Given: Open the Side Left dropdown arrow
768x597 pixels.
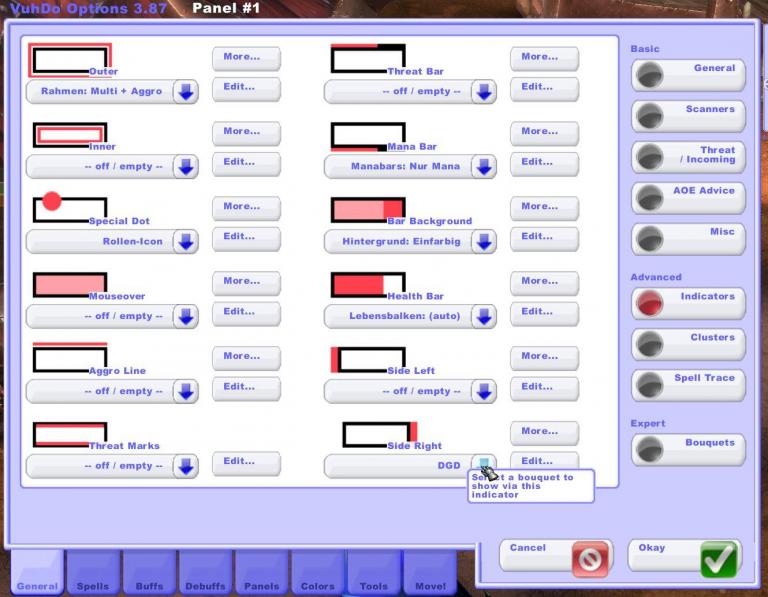Looking at the screenshot, I should click(484, 391).
